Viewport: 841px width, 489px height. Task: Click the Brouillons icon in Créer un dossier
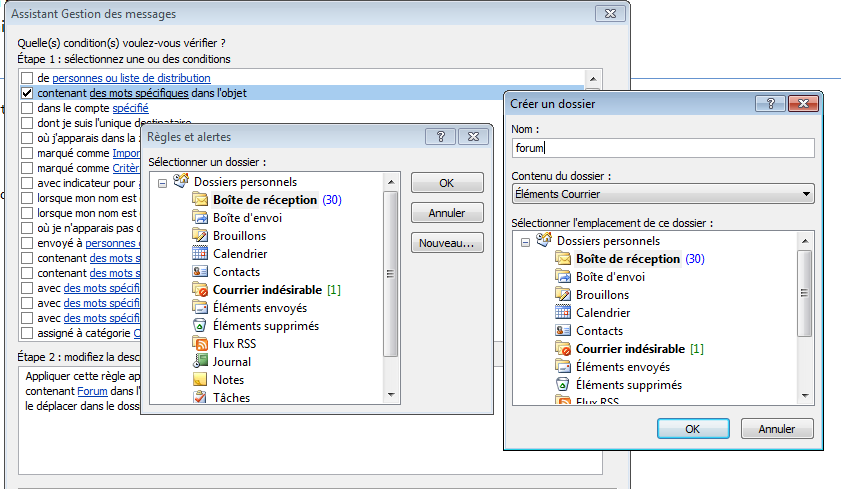click(563, 295)
